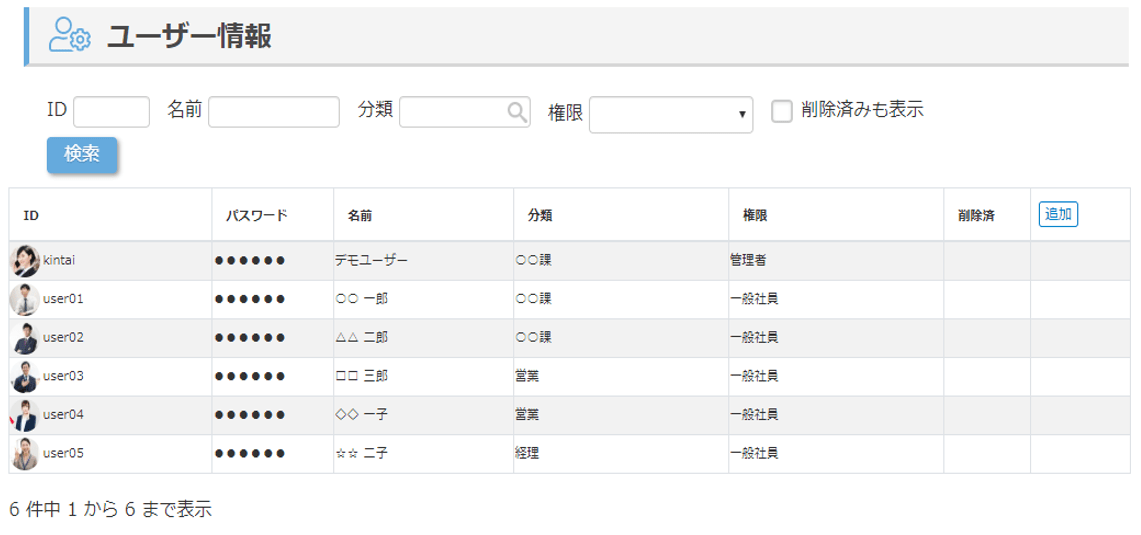Click the avatar for user05
The width and height of the screenshot is (1141, 535).
[24, 454]
